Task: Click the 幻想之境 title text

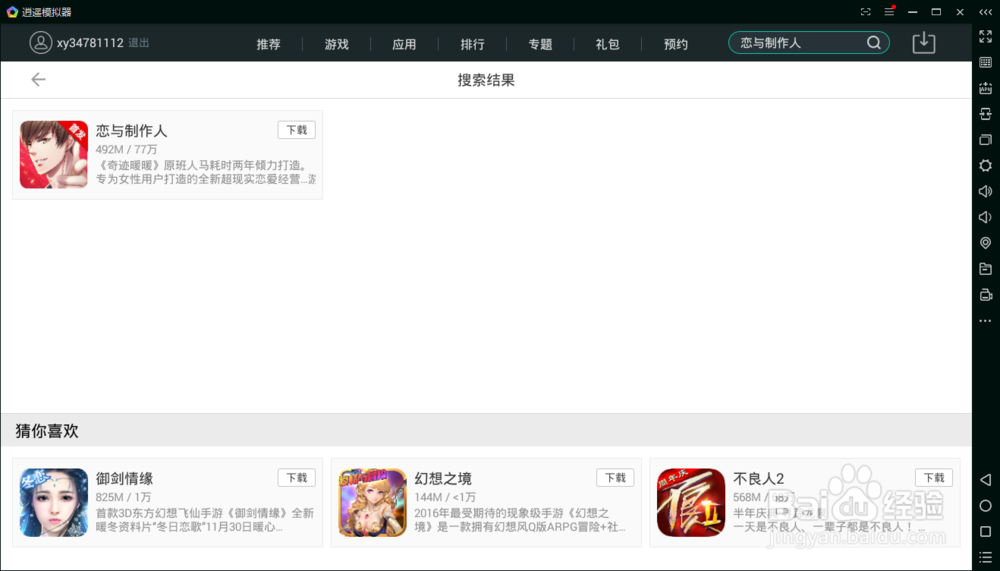Action: pyautogui.click(x=443, y=478)
